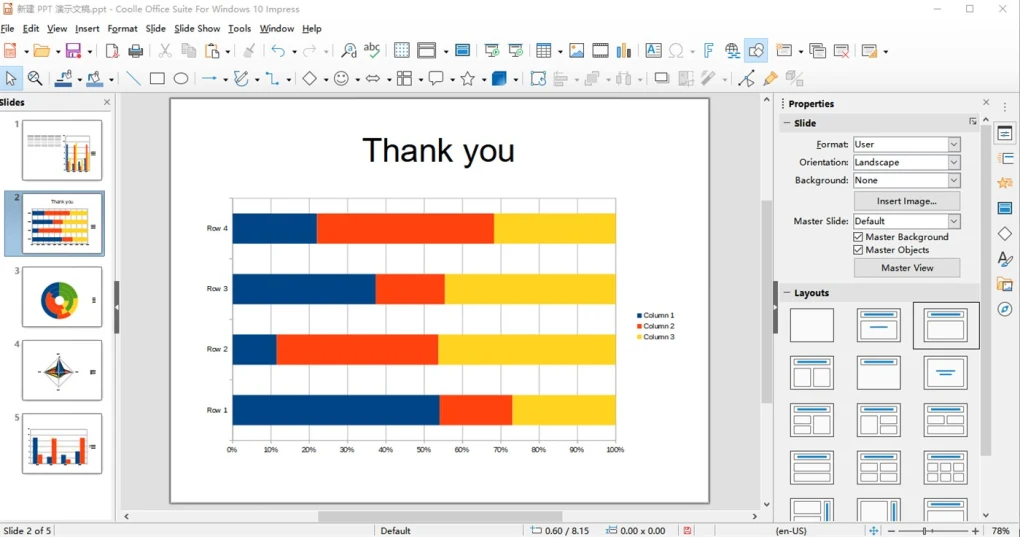Image resolution: width=1020 pixels, height=537 pixels.
Task: Click the Spelling check abc icon
Action: tap(372, 50)
